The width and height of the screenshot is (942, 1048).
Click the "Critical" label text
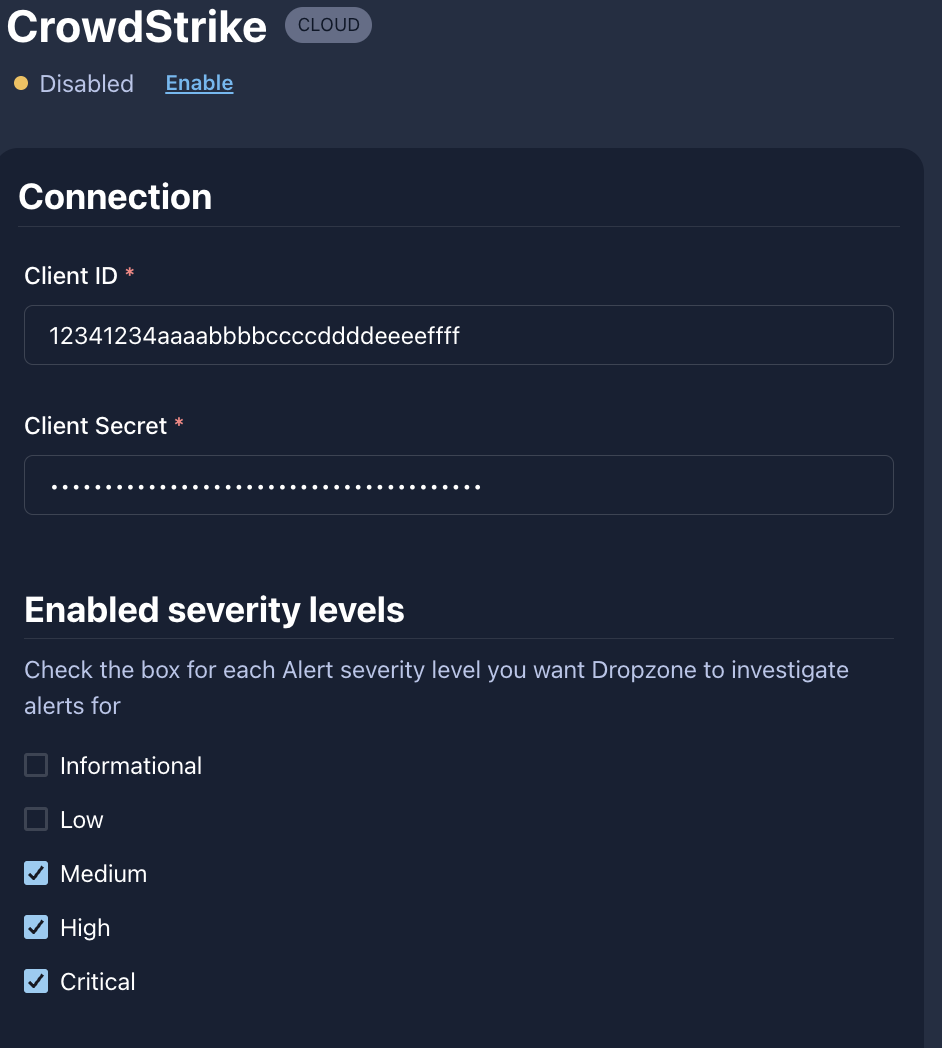click(x=98, y=982)
